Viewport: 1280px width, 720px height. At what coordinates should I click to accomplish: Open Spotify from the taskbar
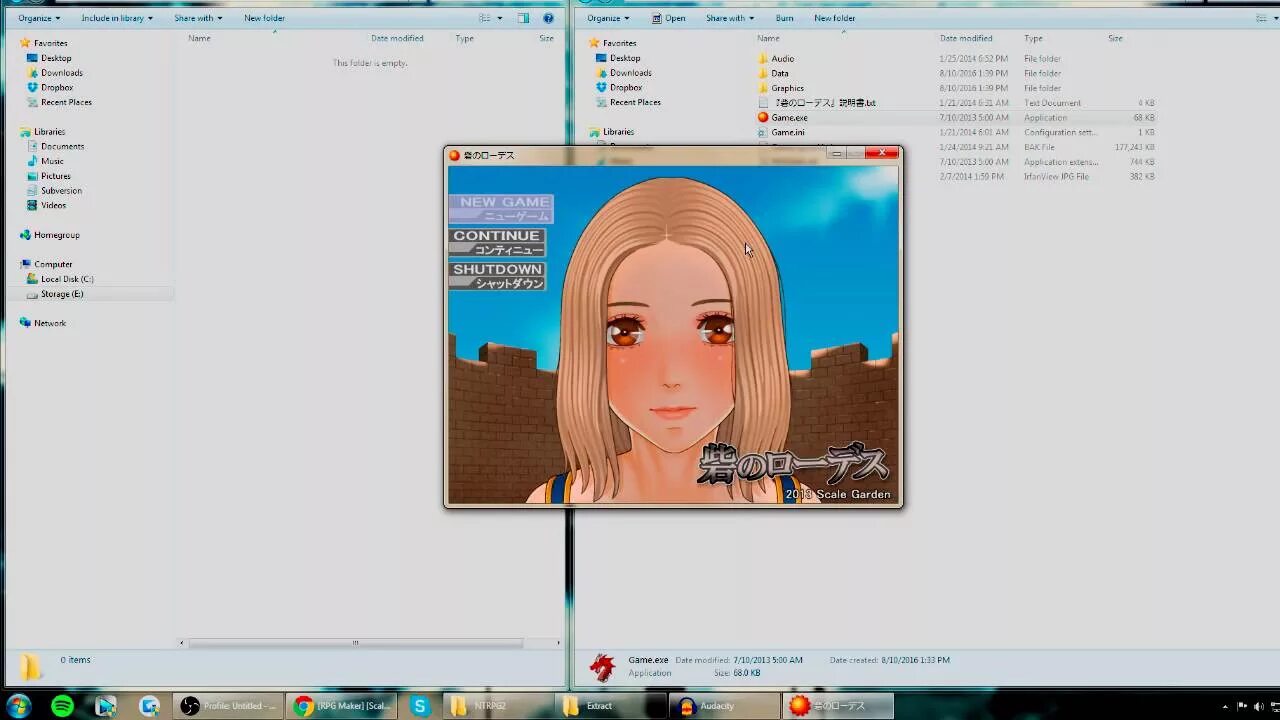coord(62,706)
